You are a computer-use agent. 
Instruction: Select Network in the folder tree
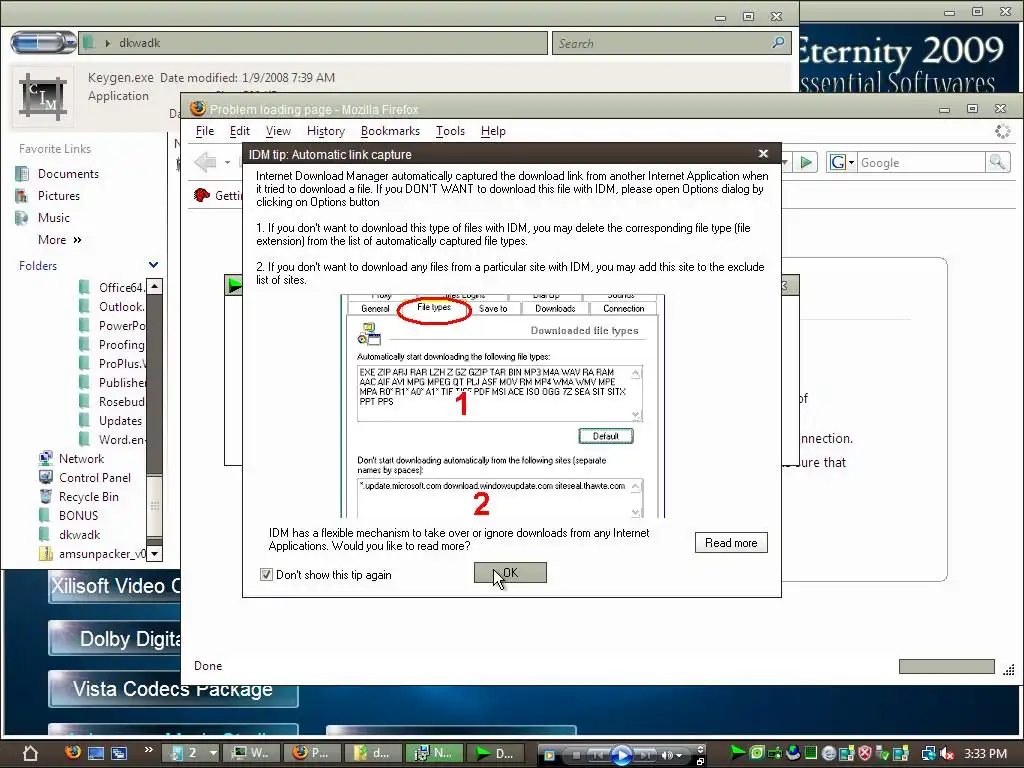pyautogui.click(x=72, y=458)
